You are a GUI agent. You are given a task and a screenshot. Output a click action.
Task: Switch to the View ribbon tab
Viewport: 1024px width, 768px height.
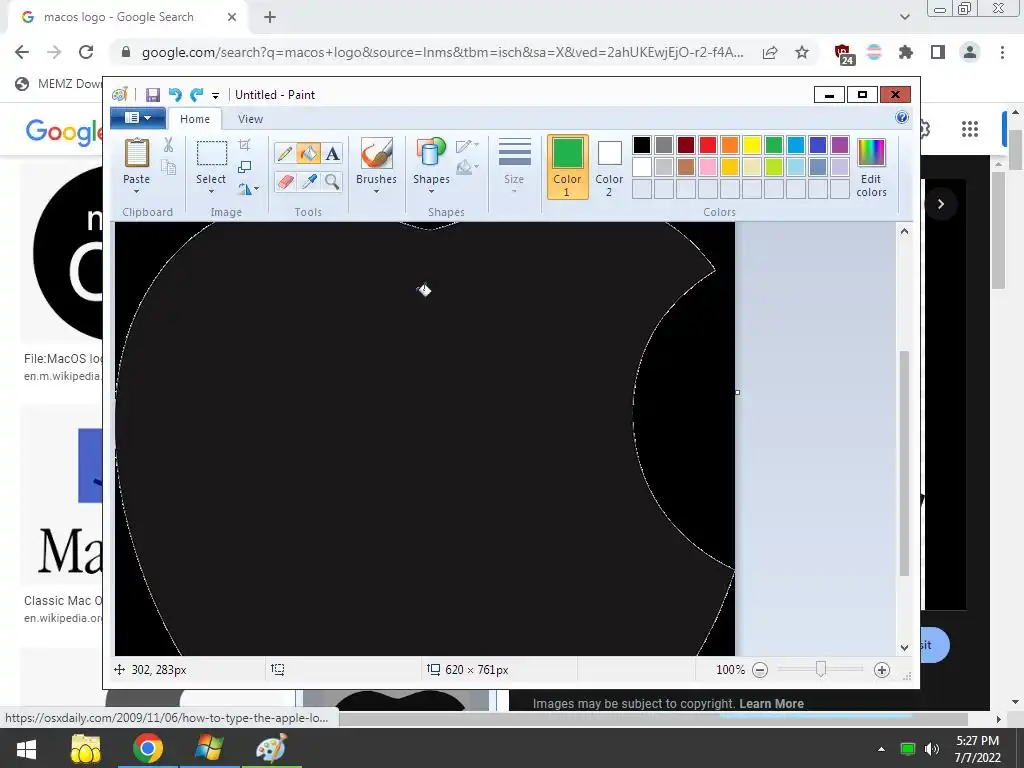click(x=250, y=119)
